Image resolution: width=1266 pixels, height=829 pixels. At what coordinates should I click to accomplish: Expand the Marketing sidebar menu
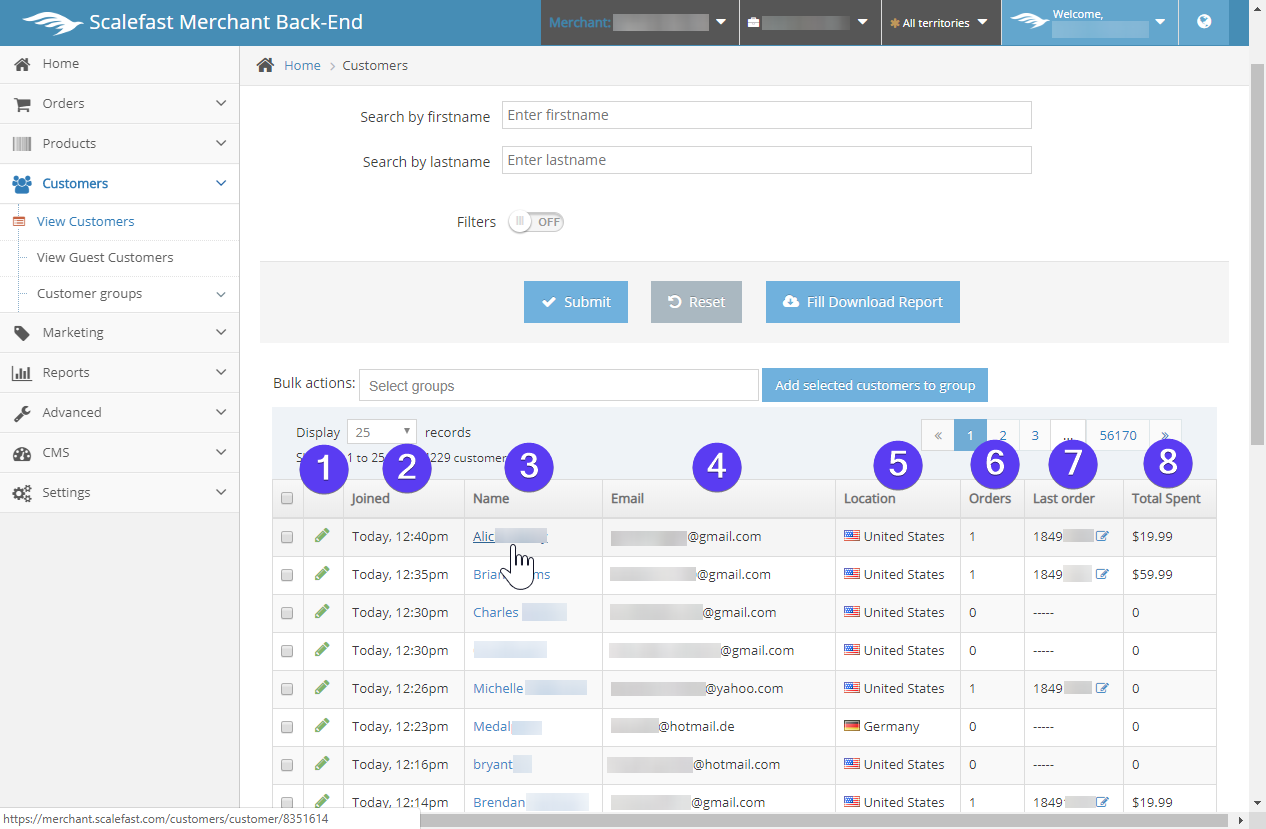tap(120, 332)
